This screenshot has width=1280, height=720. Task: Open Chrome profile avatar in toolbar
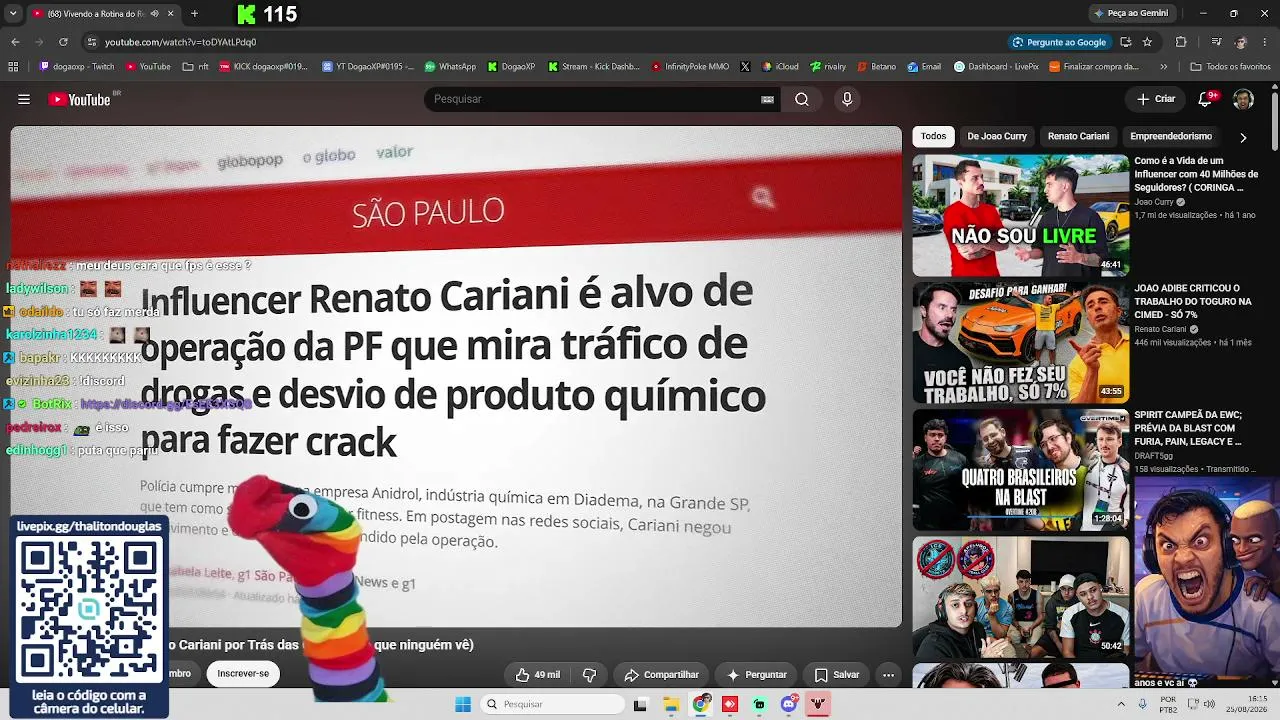[x=1241, y=42]
